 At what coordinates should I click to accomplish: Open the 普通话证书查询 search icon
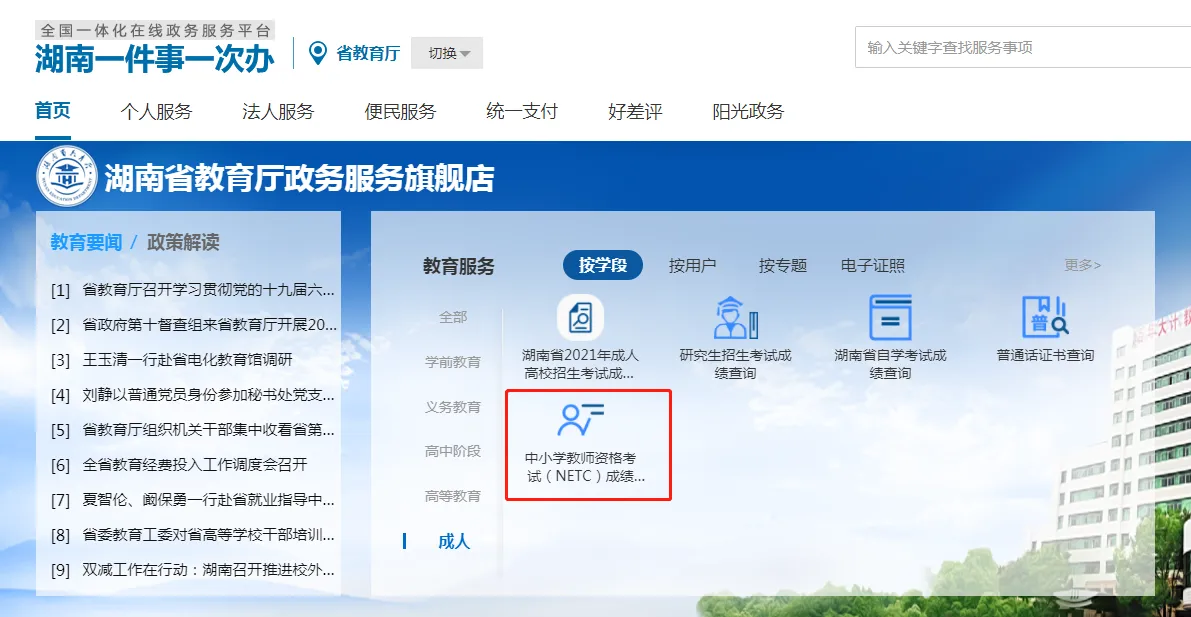pos(1045,318)
